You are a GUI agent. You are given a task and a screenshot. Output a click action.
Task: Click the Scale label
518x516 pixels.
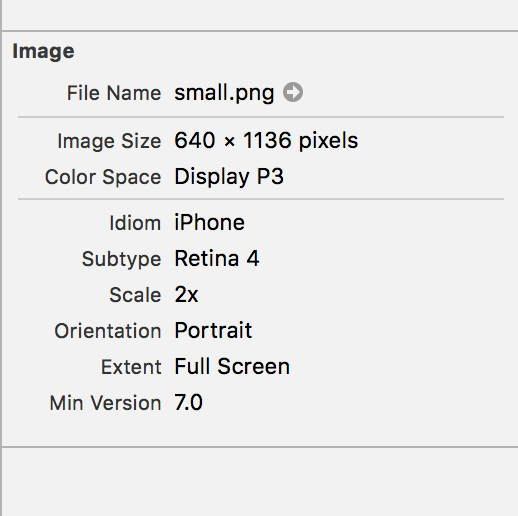point(135,295)
